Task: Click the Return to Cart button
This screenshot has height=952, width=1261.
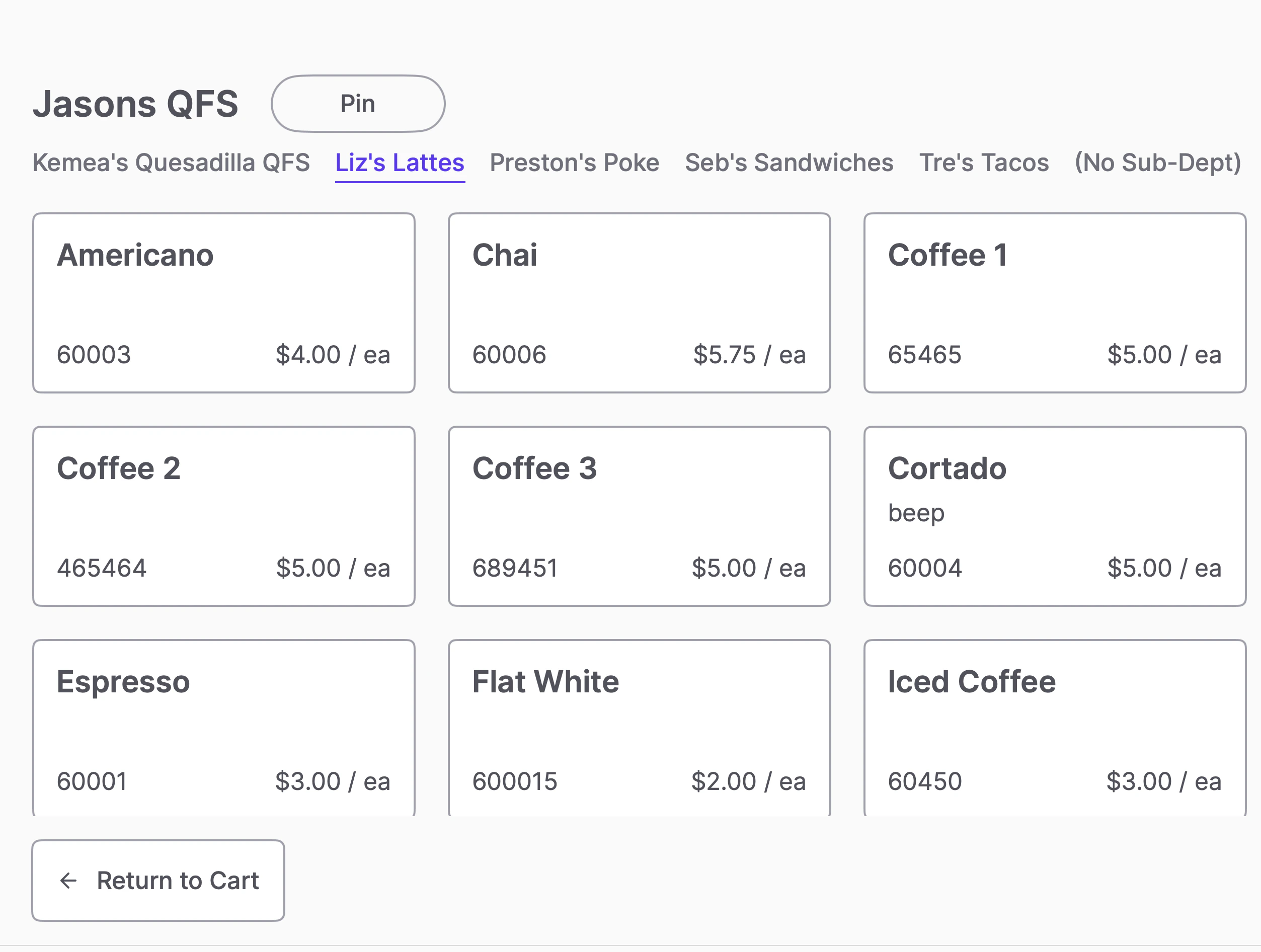Action: [159, 880]
